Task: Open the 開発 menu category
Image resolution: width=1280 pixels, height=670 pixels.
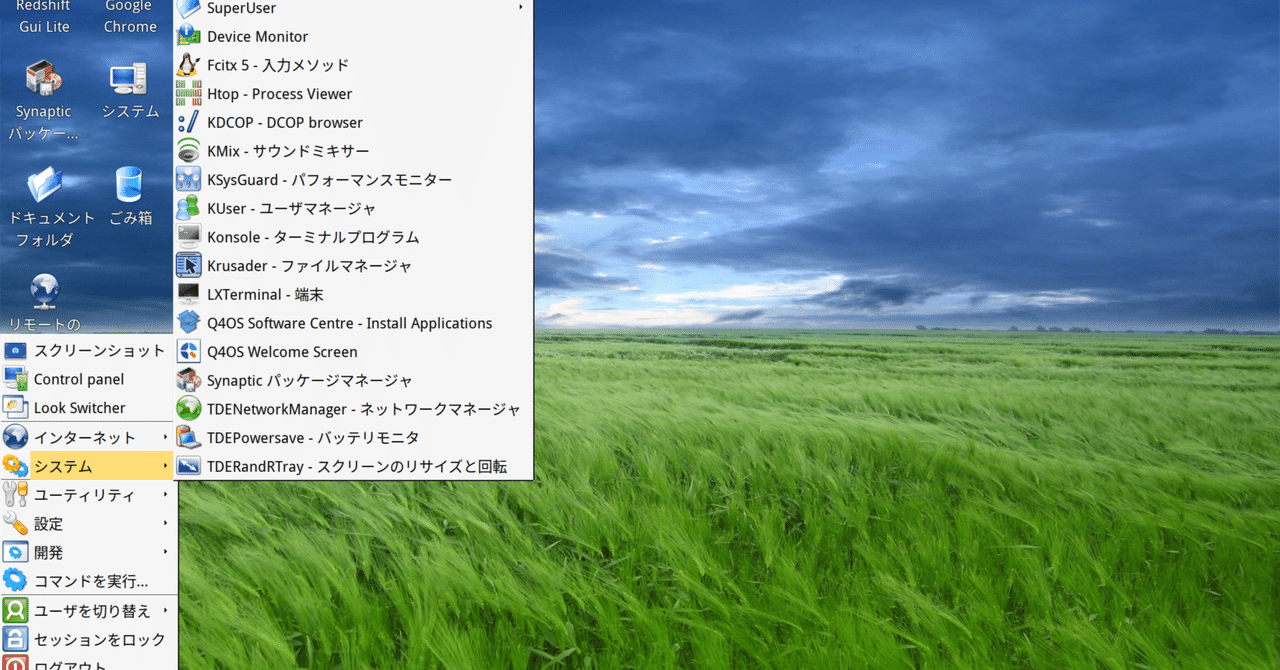Action: [x=88, y=552]
